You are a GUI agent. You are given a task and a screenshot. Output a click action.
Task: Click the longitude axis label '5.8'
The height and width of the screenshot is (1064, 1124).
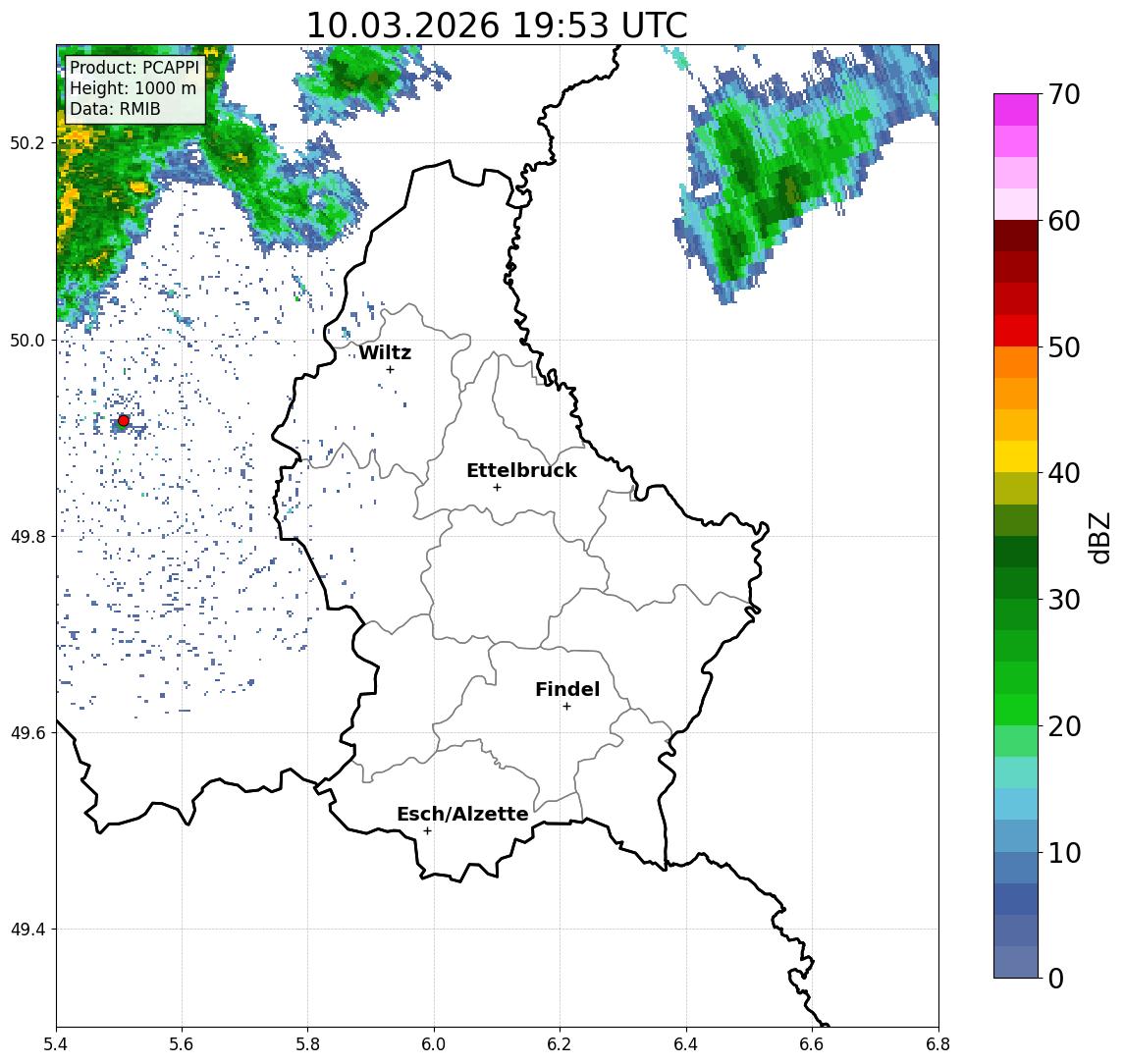click(307, 1044)
